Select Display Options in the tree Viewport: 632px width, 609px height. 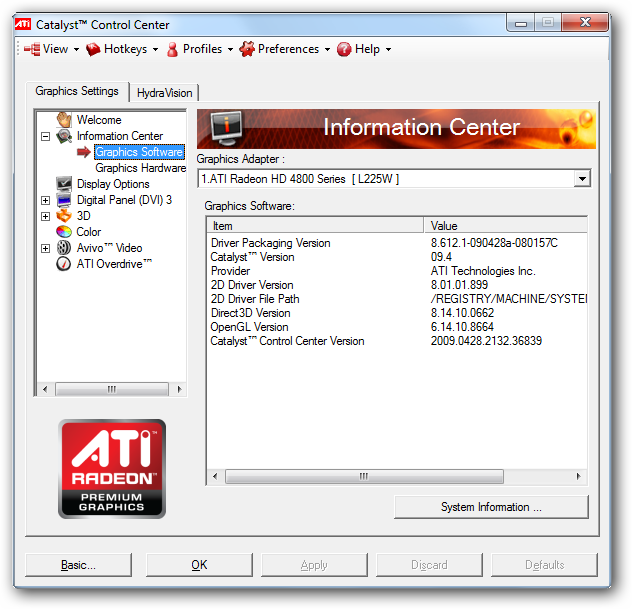[113, 184]
